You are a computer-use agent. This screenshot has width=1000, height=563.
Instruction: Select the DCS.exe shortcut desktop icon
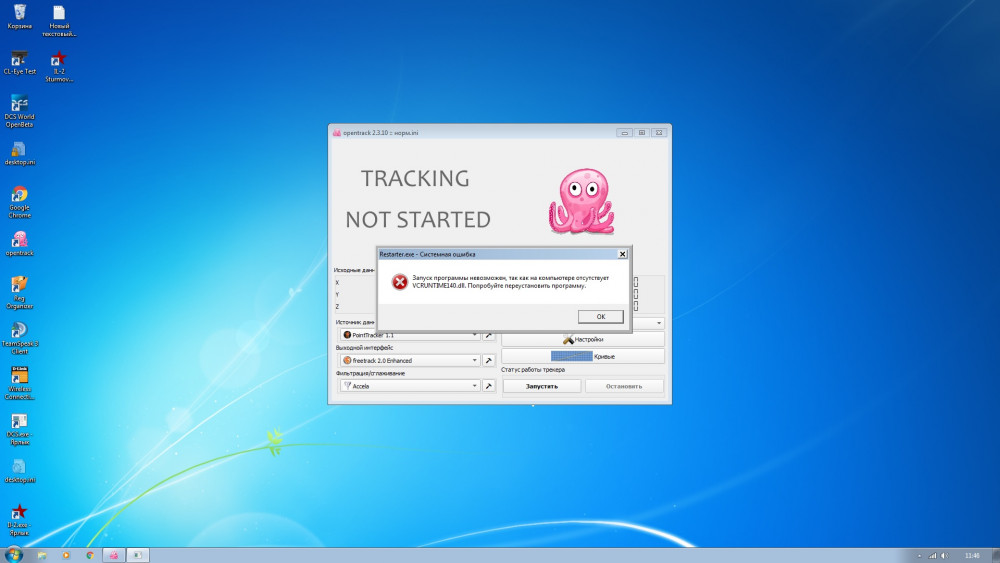tap(20, 429)
